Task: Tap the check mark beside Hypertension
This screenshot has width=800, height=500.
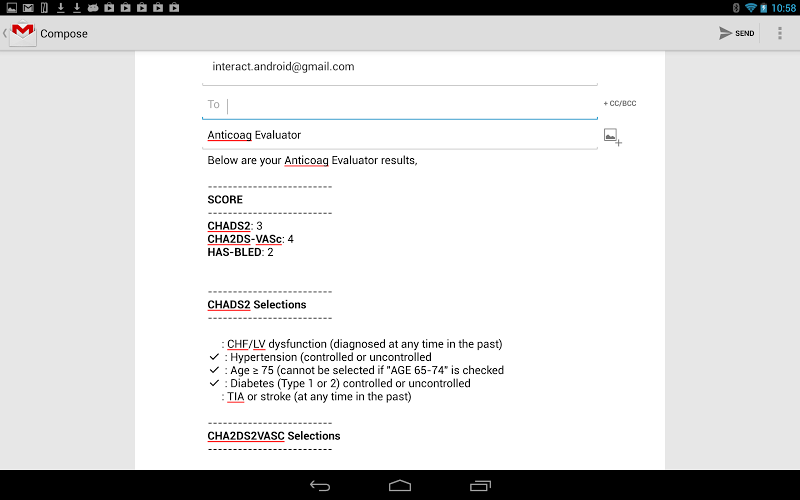Action: click(x=214, y=357)
